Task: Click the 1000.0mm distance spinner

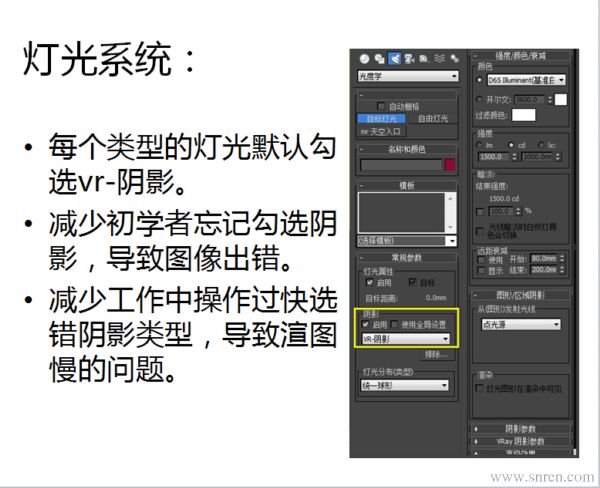Action: [x=558, y=157]
